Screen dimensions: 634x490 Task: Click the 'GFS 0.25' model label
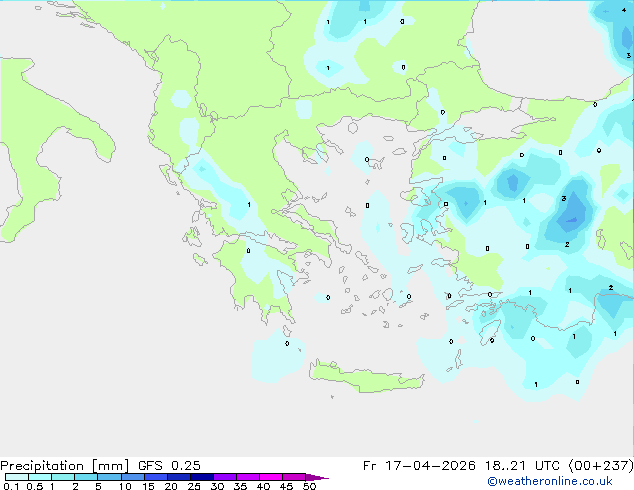[169, 466]
